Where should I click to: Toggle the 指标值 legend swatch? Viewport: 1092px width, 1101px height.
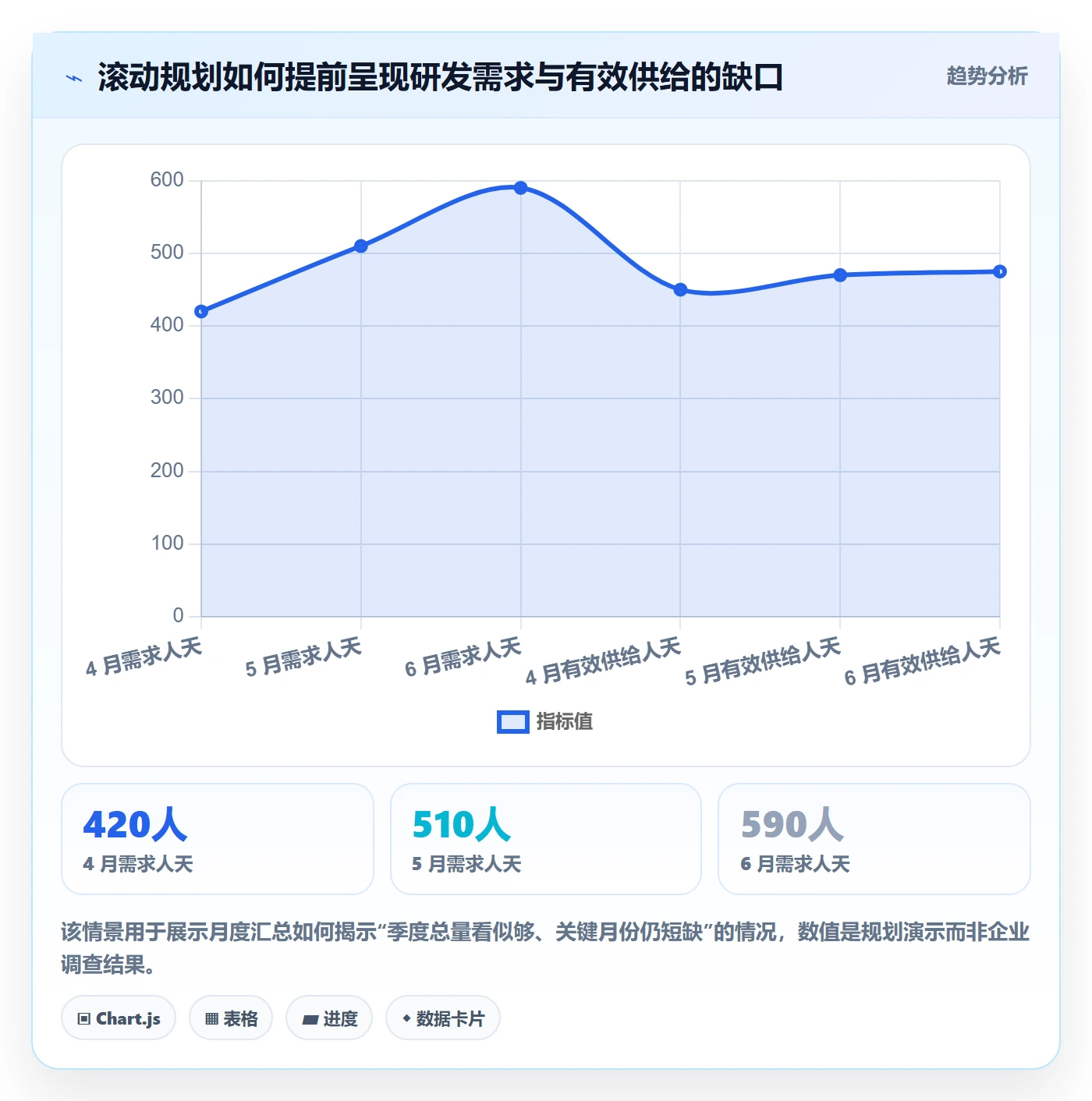[513, 722]
